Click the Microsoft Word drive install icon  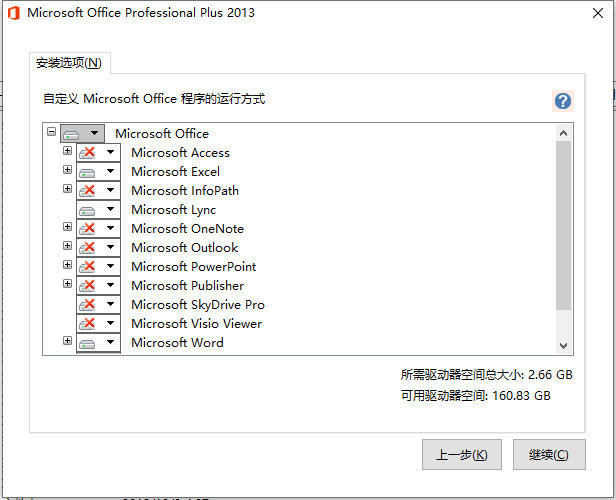pos(87,342)
